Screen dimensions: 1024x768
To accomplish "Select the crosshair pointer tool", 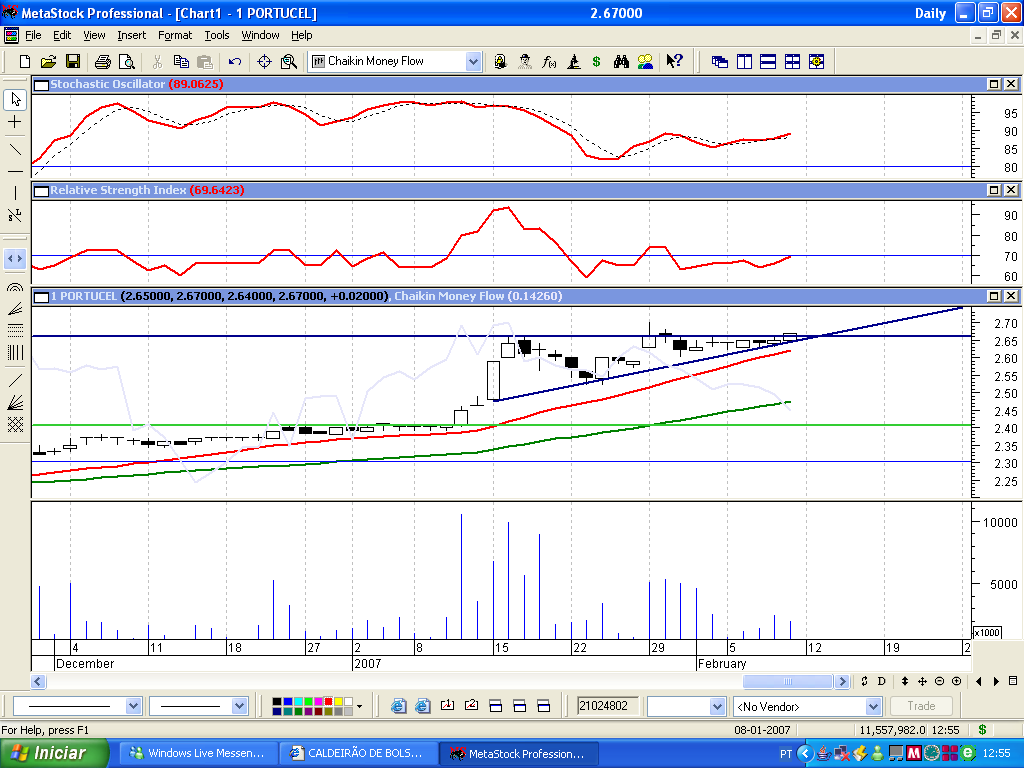I will [15, 121].
